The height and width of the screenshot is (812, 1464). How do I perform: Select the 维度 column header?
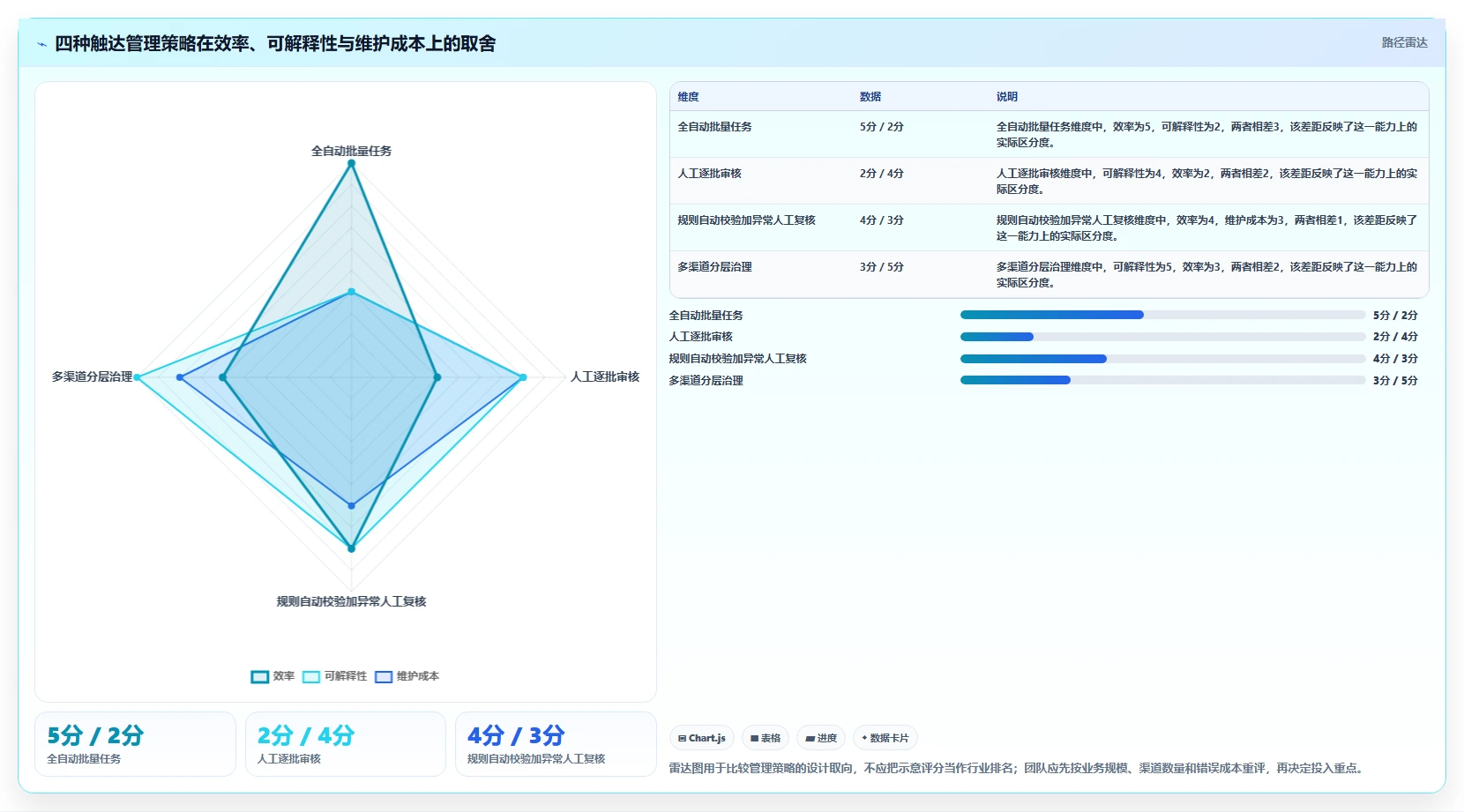[x=688, y=97]
